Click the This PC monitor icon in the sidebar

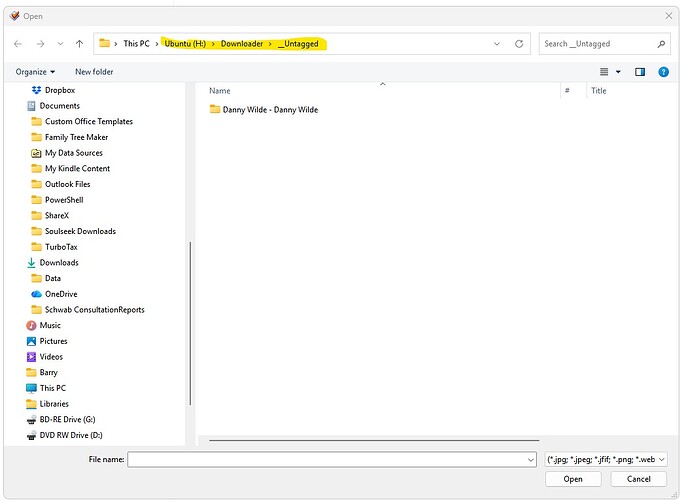pos(31,388)
